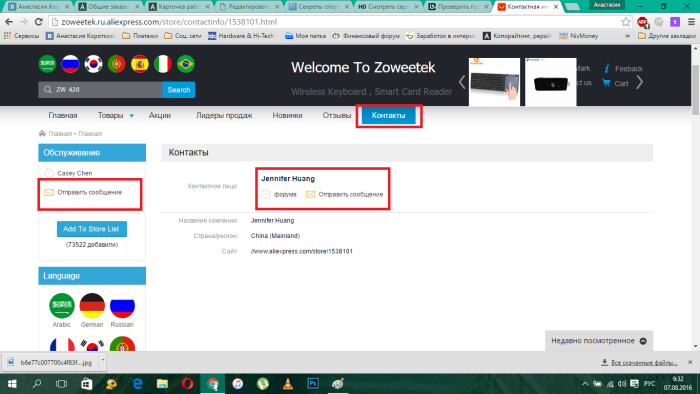The width and height of the screenshot is (700, 394).
Task: Click the store search field with ZW 420
Action: (100, 90)
